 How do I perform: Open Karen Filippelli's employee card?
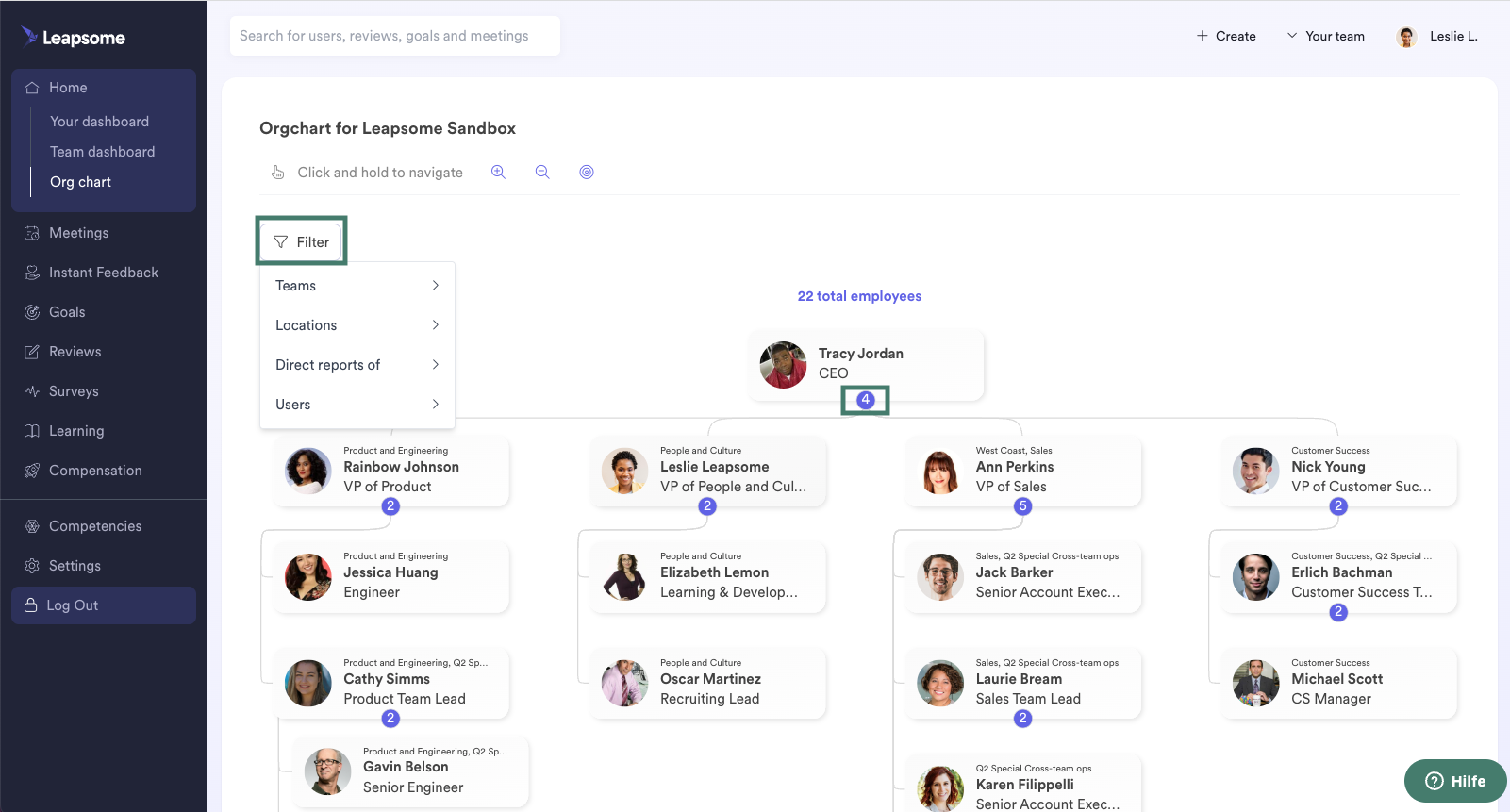(x=1023, y=785)
